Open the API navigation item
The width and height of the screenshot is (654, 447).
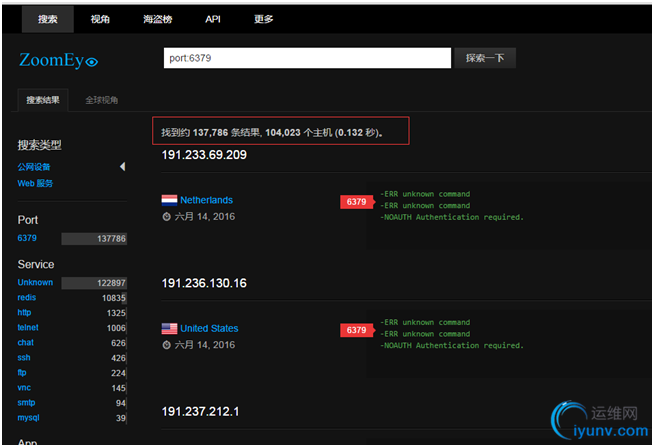(x=213, y=19)
